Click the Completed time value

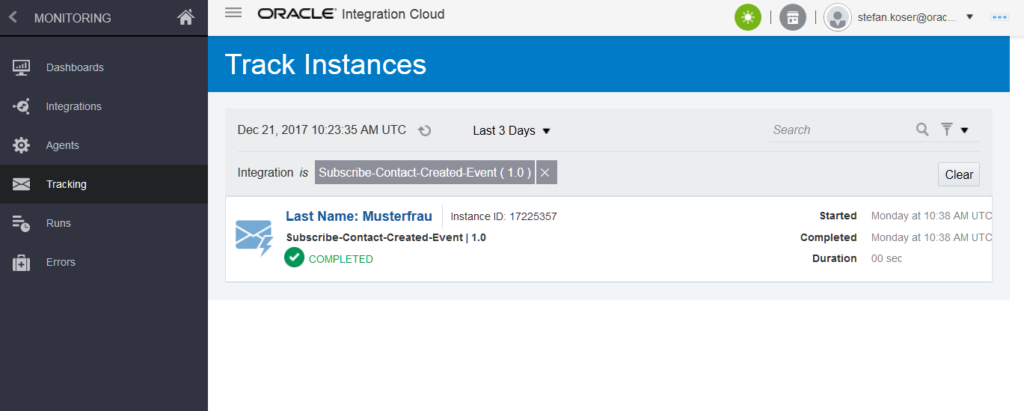[x=932, y=238]
